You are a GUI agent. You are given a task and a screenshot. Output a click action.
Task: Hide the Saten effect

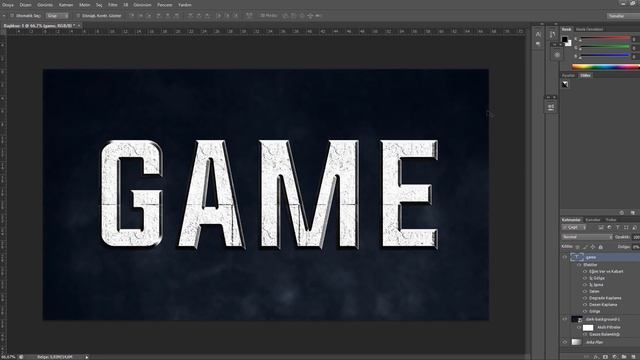pos(585,291)
